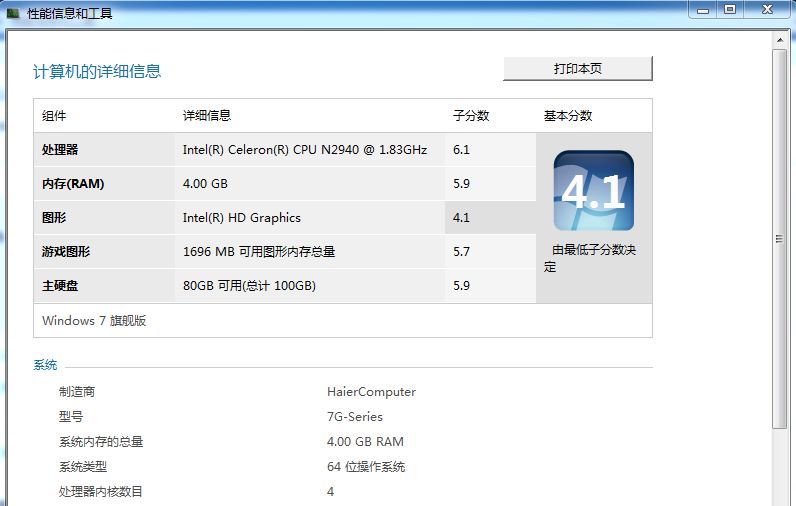Click the 由最低子分数决定 caption
Image resolution: width=796 pixels, height=506 pixels.
tap(590, 258)
